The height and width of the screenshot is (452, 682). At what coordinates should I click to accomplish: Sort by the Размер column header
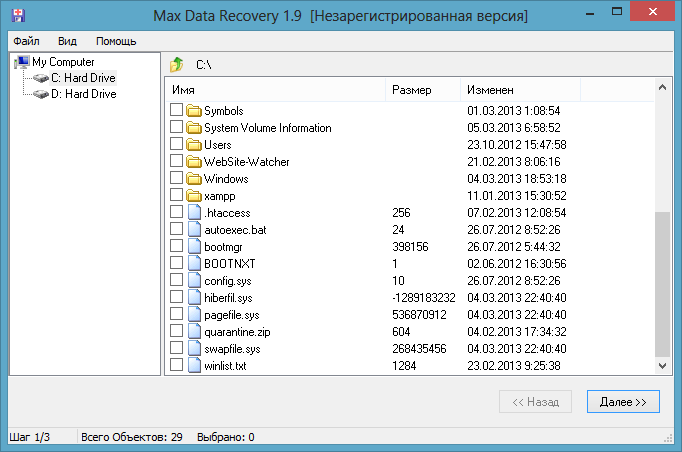pyautogui.click(x=423, y=90)
